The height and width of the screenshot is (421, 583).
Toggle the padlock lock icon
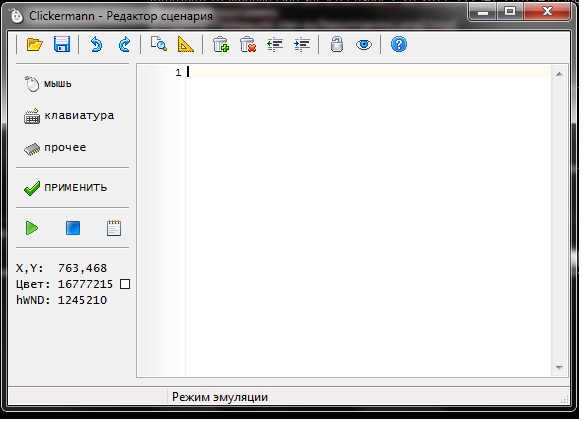tap(337, 44)
